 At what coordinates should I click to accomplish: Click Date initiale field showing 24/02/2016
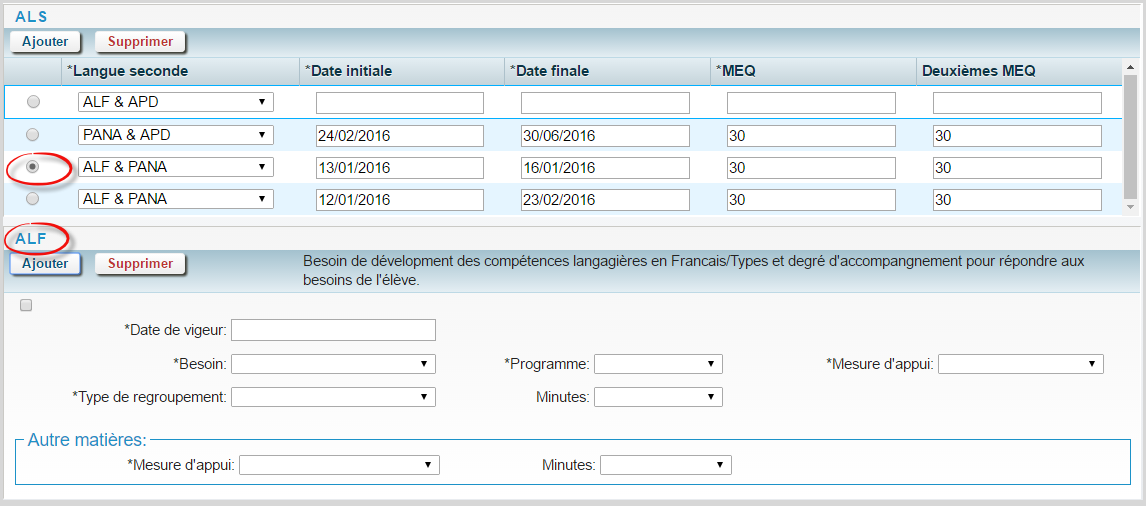pos(399,136)
